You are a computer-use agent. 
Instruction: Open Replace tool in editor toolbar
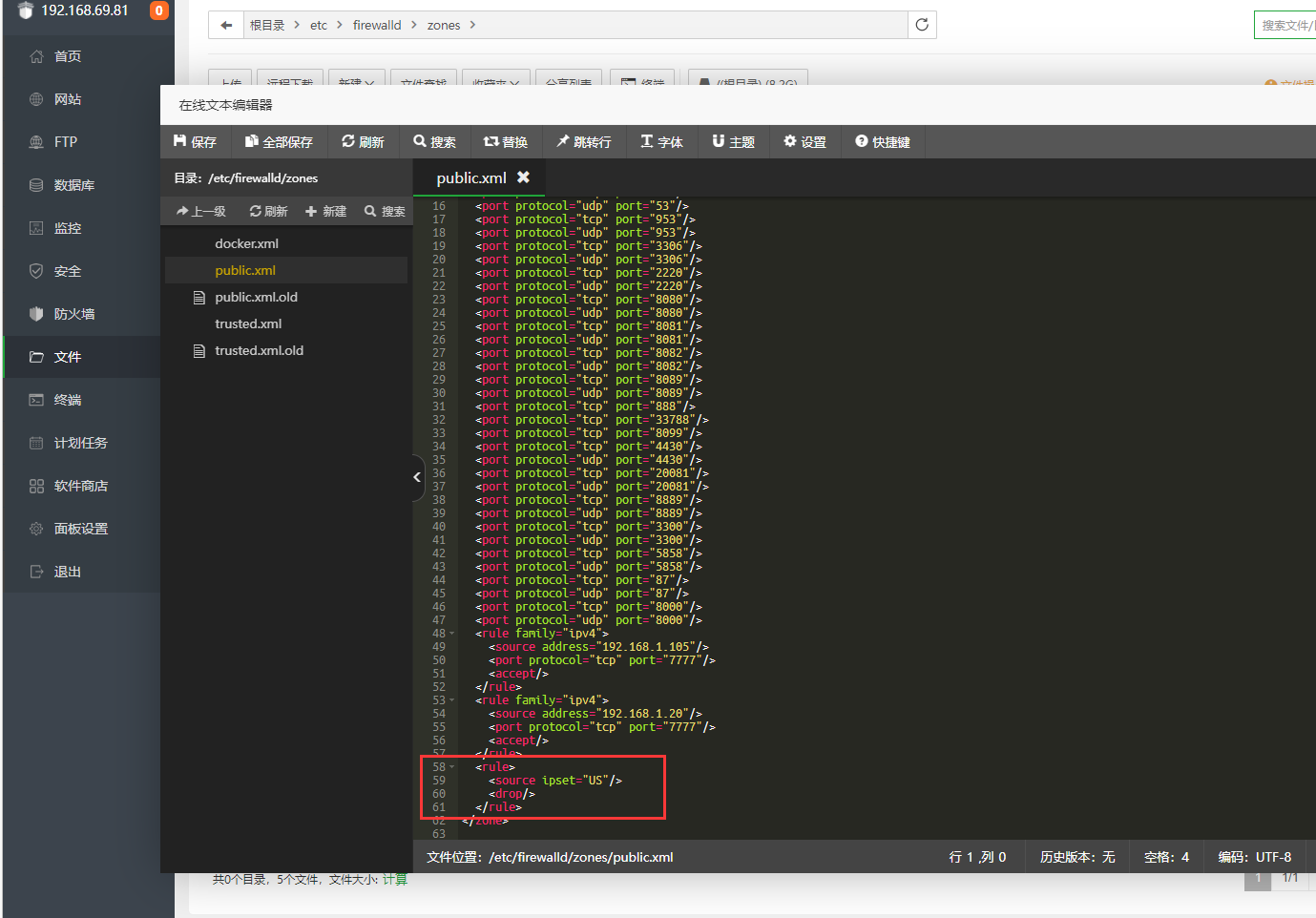tap(506, 142)
